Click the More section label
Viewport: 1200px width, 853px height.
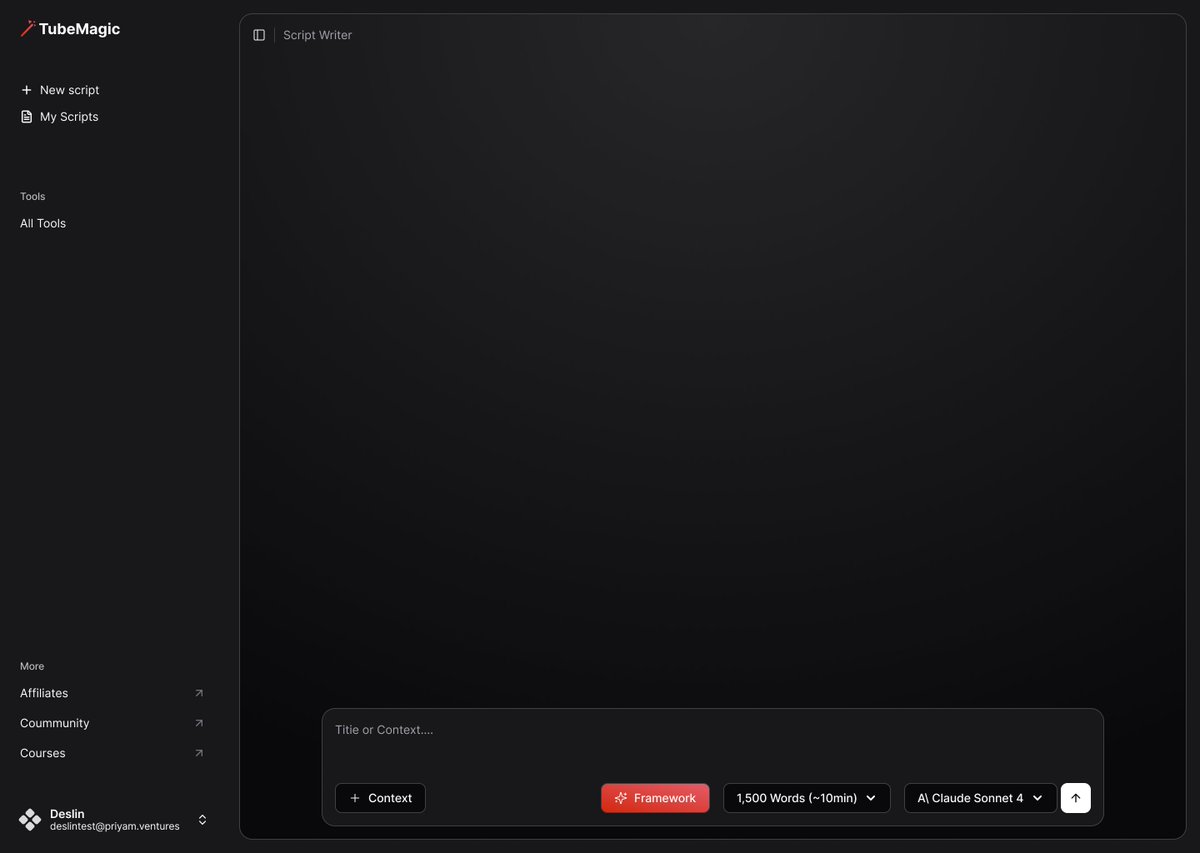(x=32, y=666)
